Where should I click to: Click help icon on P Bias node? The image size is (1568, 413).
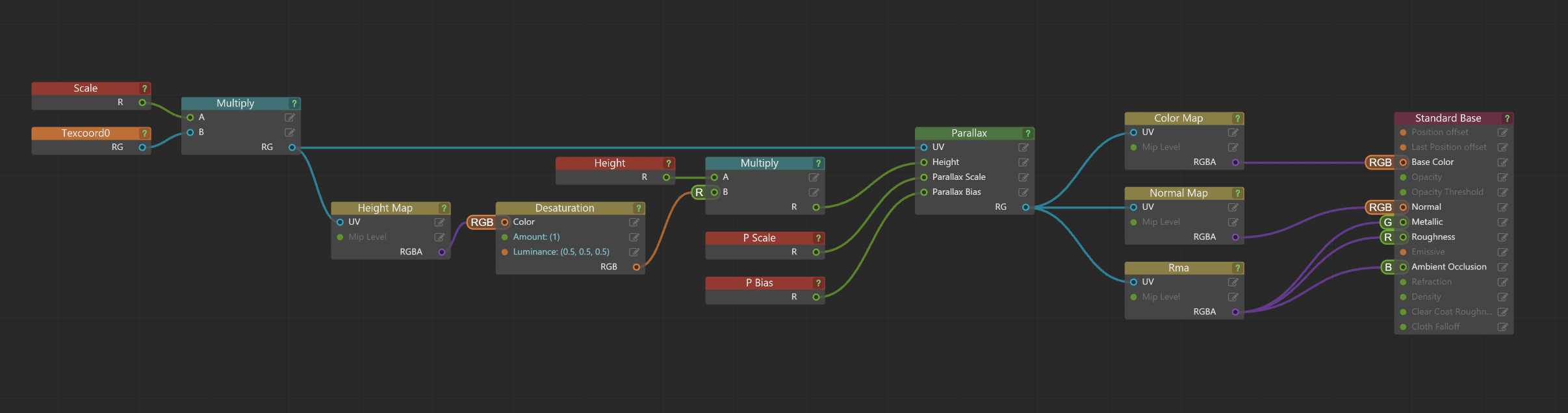coord(817,283)
